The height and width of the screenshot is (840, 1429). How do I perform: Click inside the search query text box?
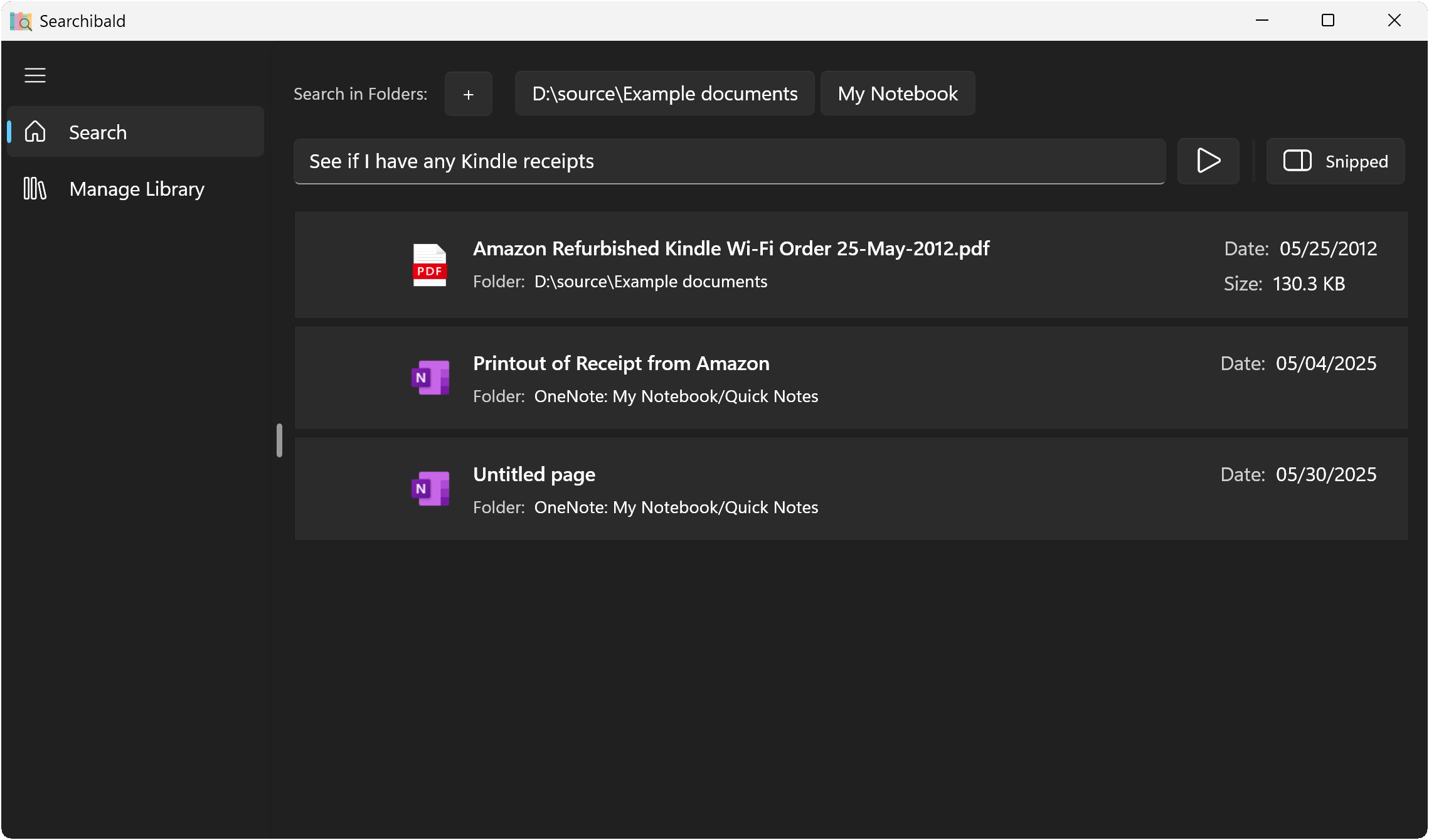728,161
